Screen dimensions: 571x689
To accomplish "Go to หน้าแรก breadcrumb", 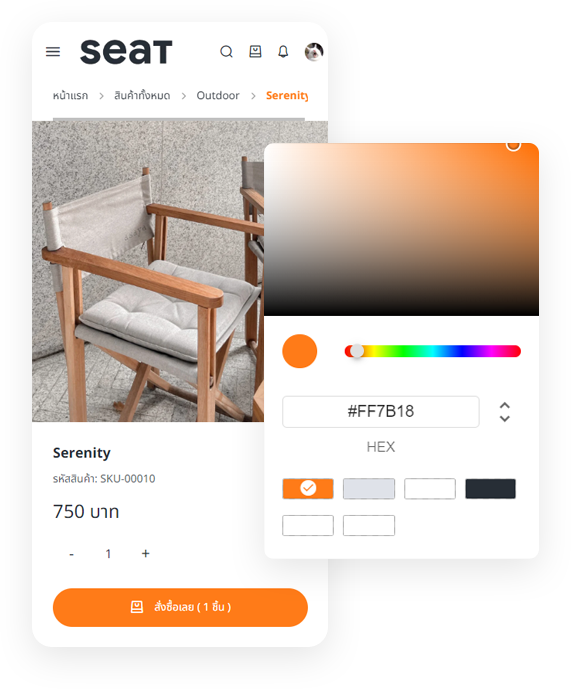I will (x=70, y=96).
